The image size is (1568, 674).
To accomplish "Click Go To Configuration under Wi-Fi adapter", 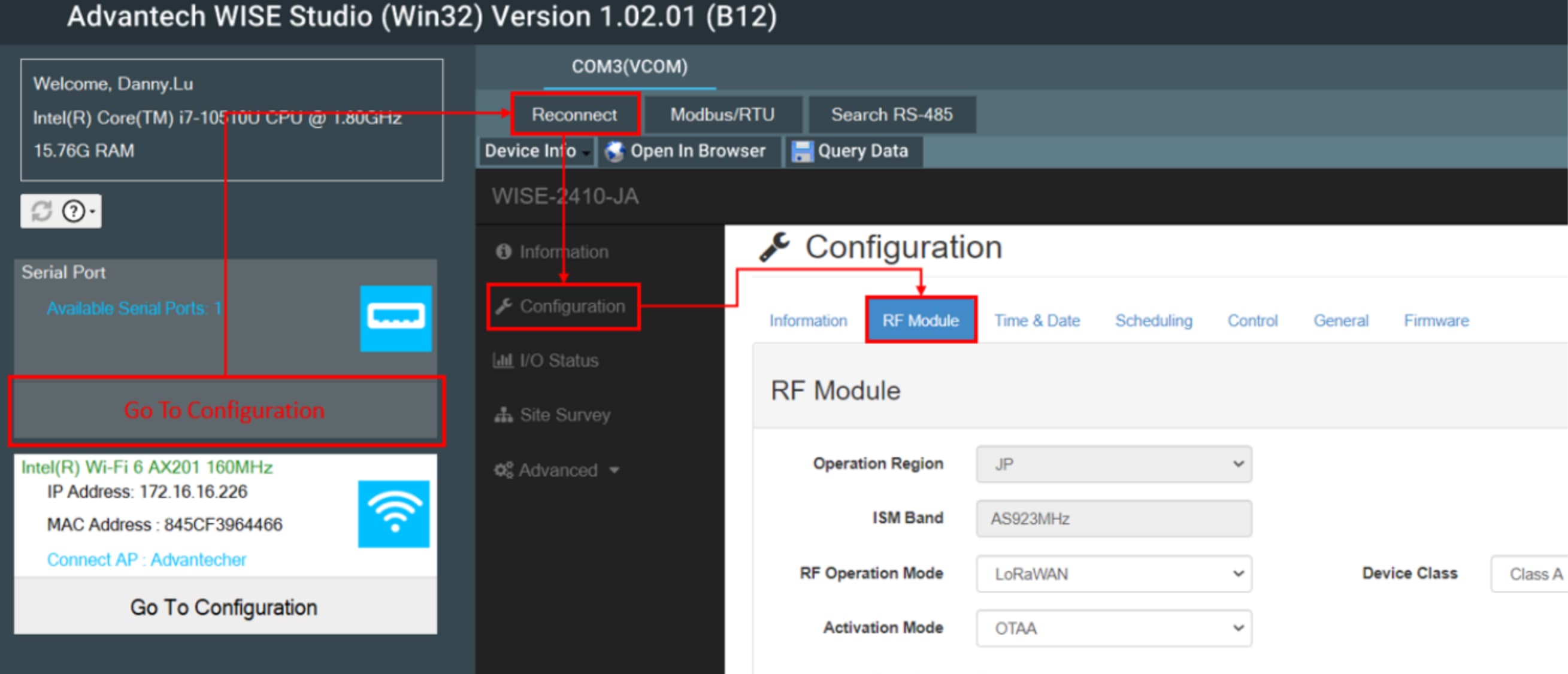I will click(x=225, y=607).
